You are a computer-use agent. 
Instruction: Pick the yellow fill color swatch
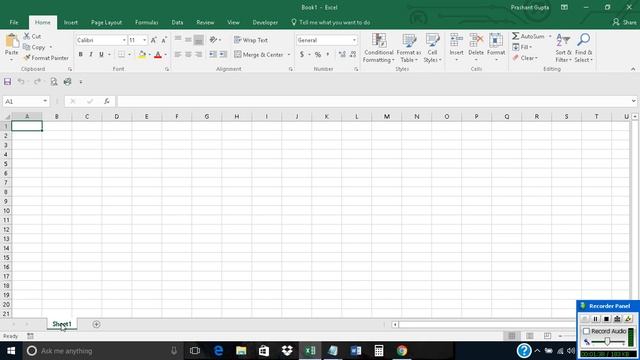142,54
